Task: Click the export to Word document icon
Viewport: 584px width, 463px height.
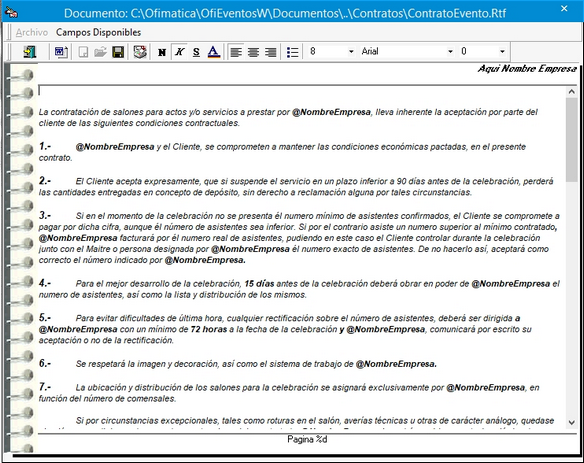Action: (61, 52)
